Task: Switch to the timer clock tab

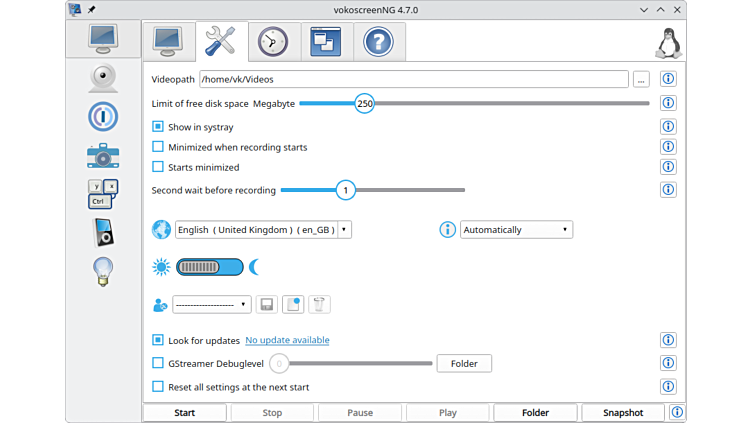Action: point(272,42)
